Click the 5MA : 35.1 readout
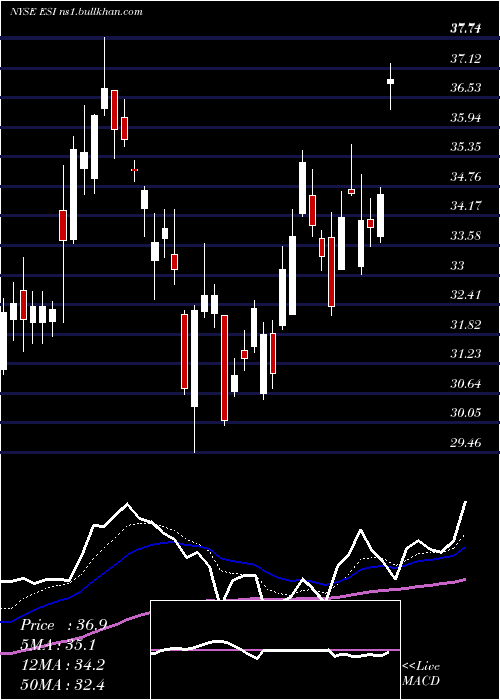The image size is (500, 700). (x=58, y=645)
